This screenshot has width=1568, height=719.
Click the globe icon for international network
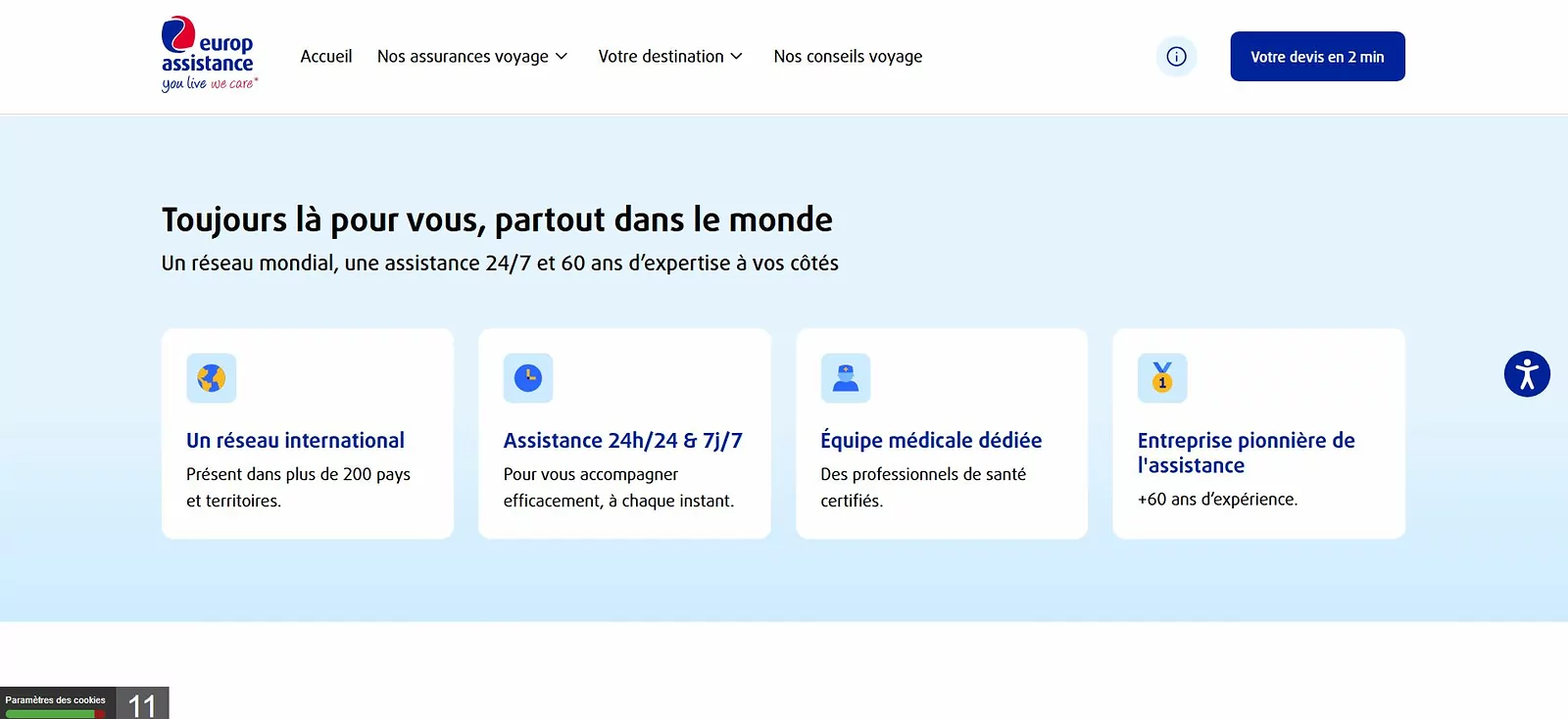tap(212, 378)
